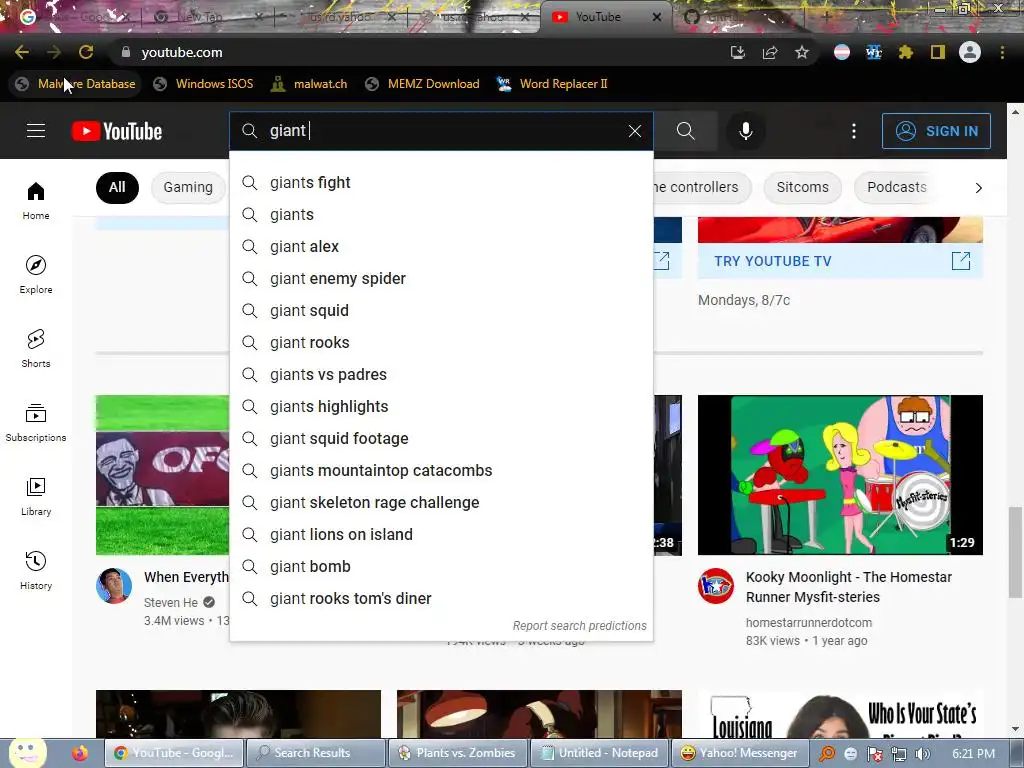Select the 'giants fight' suggestion
Viewport: 1024px width, 768px height.
pos(441,183)
